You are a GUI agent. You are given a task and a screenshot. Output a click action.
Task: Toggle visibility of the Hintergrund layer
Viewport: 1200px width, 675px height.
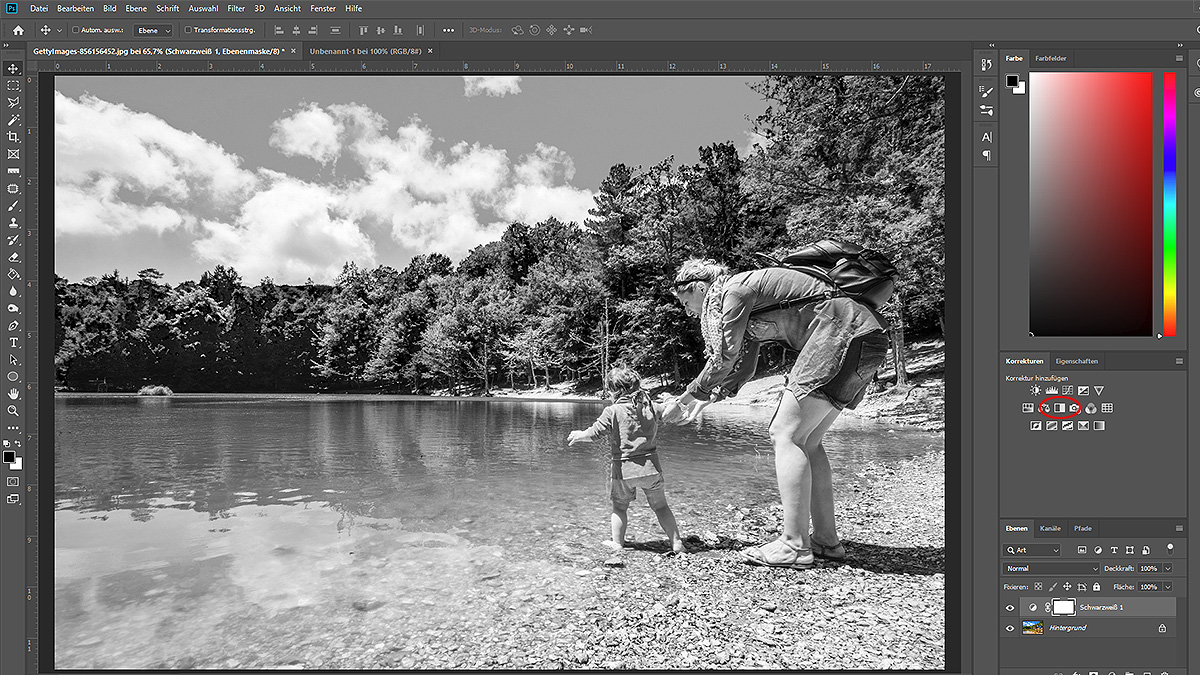pos(1009,628)
